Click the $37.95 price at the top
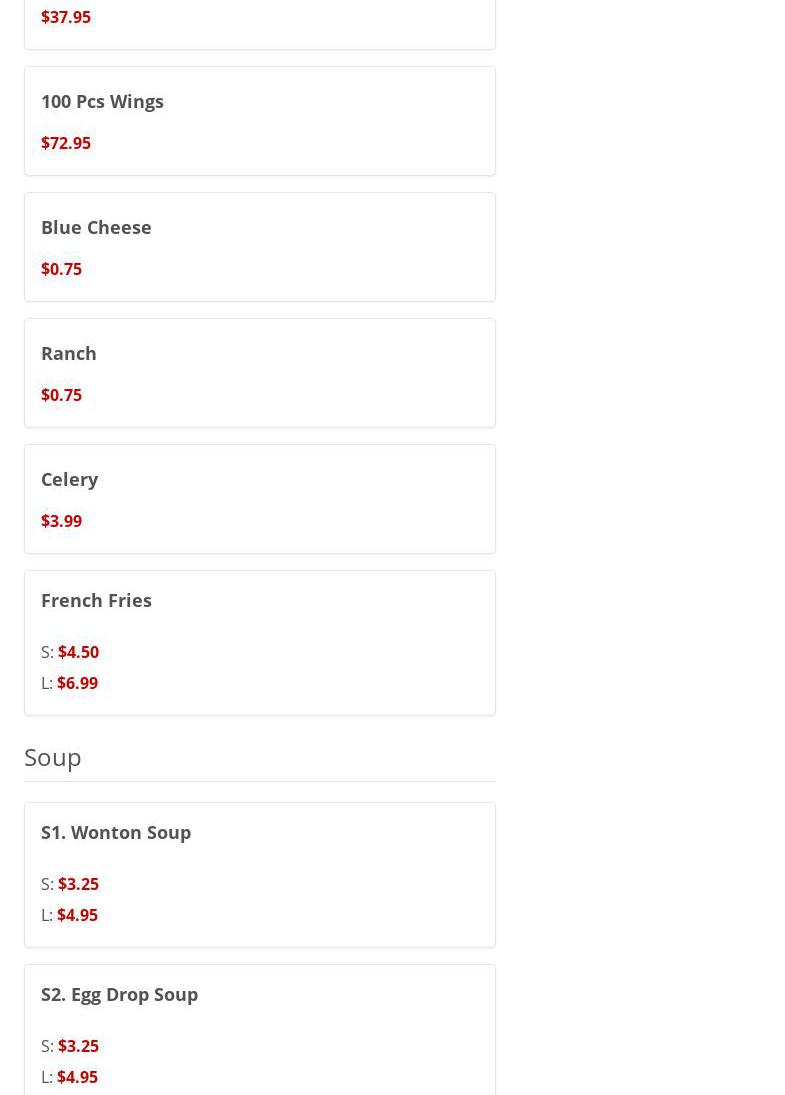 [66, 17]
